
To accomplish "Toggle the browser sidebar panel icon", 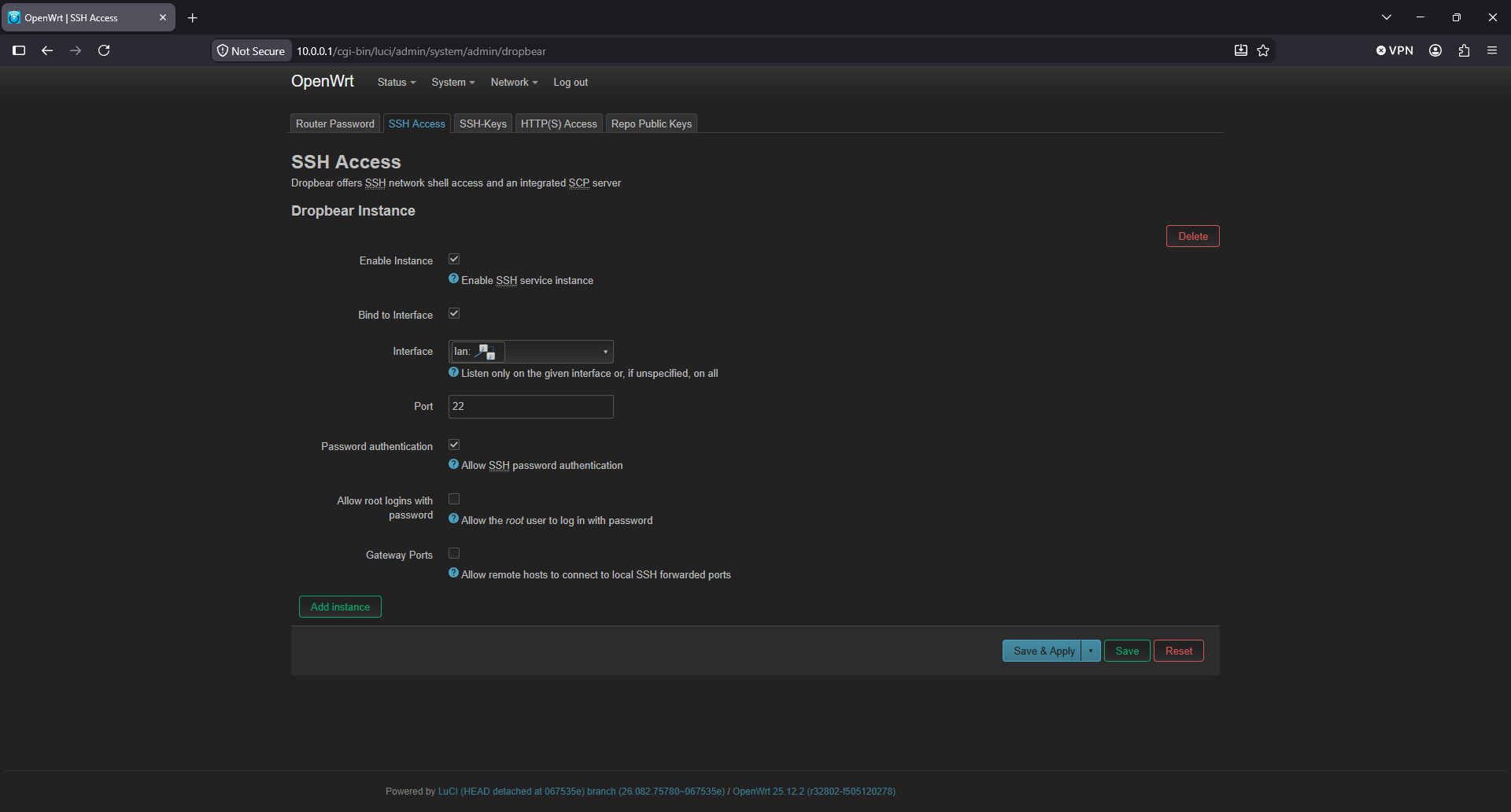I will 19,50.
